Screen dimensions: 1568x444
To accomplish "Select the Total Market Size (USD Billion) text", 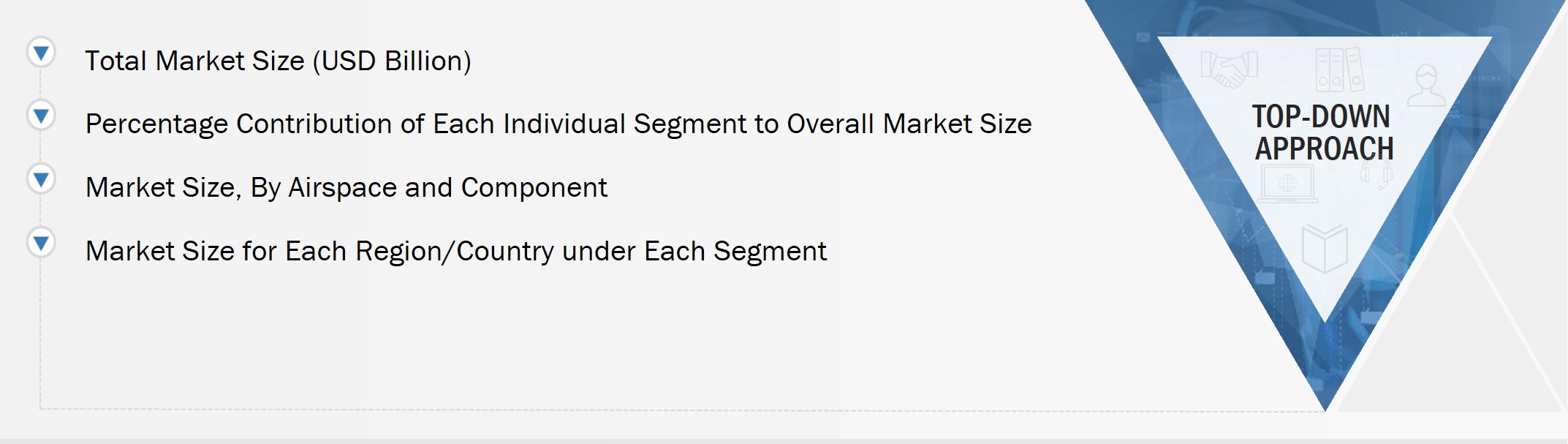I will (278, 61).
